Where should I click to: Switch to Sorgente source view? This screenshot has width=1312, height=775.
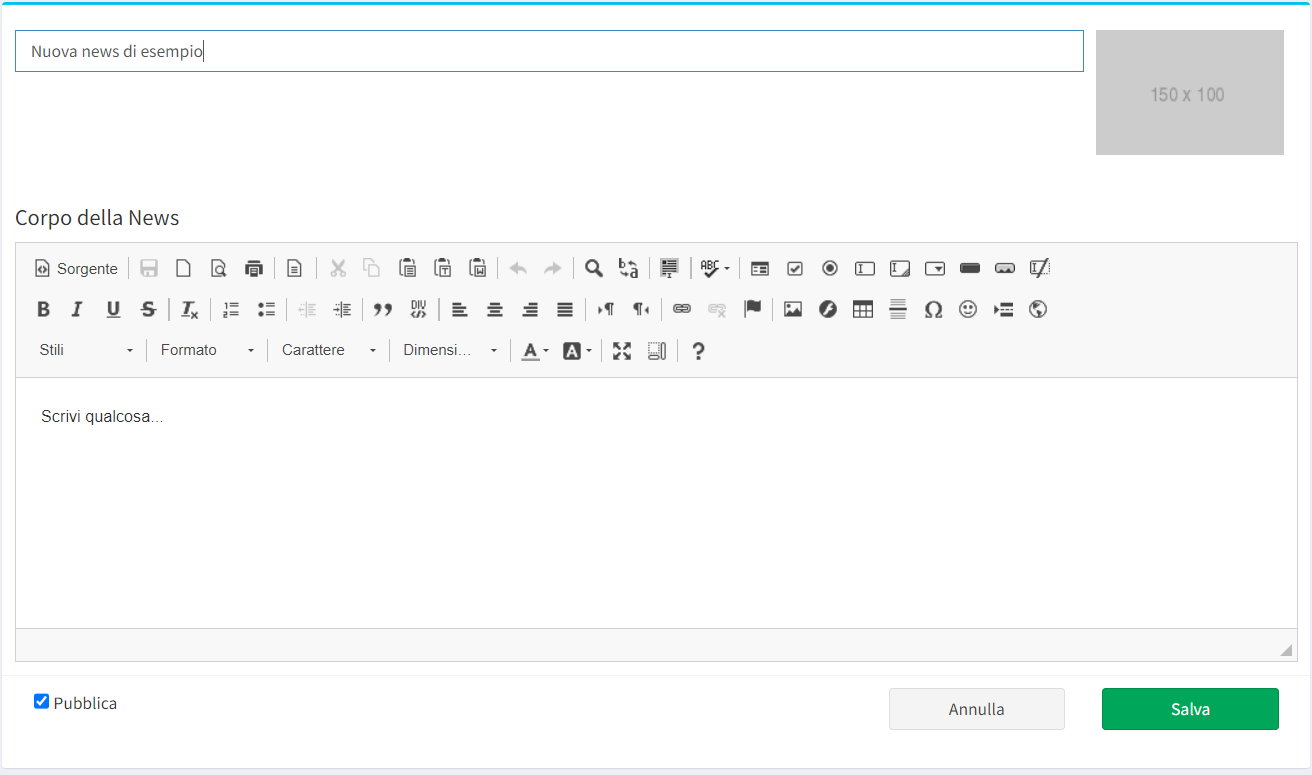click(76, 268)
